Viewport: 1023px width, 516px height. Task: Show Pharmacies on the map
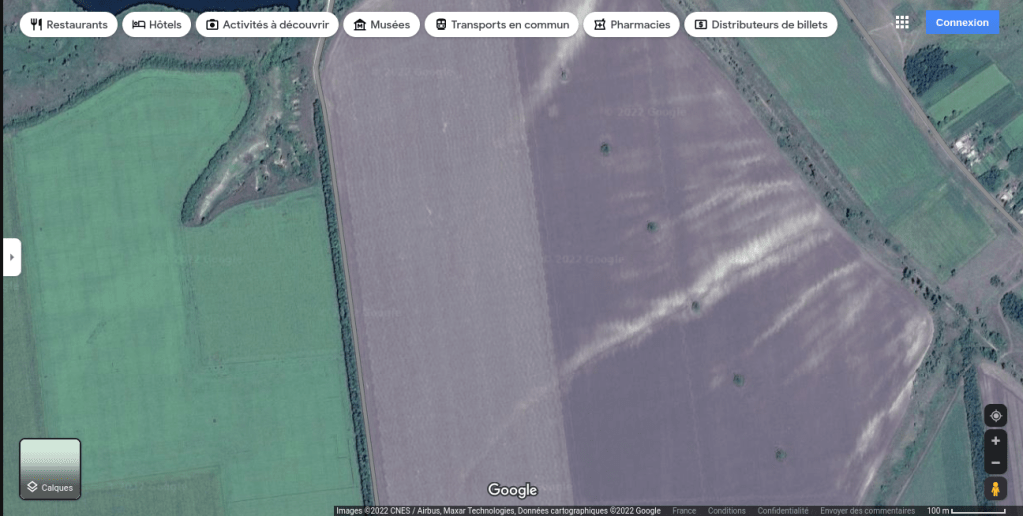[631, 24]
